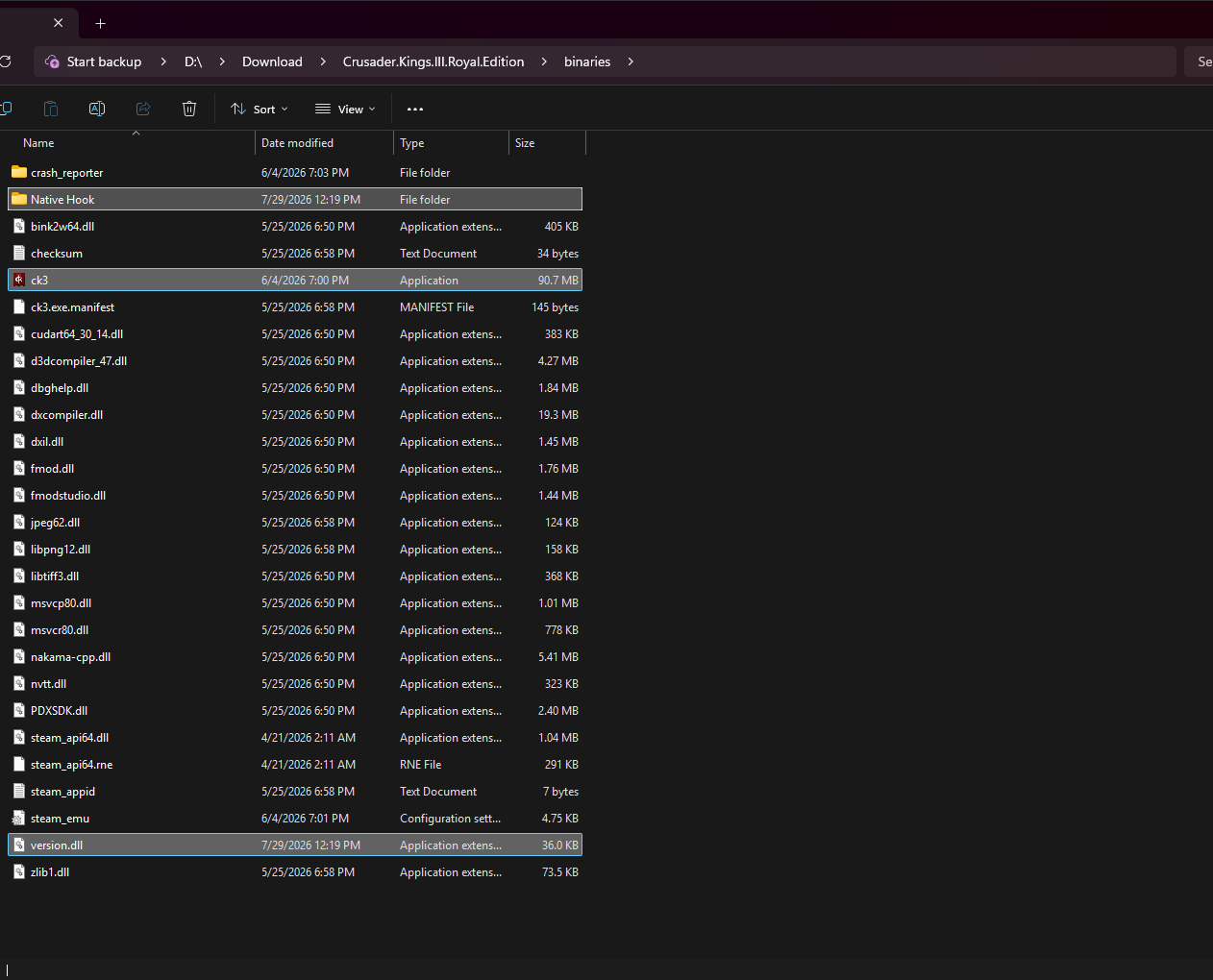This screenshot has width=1213, height=980.
Task: Add a new tab with the plus button
Action: [100, 23]
